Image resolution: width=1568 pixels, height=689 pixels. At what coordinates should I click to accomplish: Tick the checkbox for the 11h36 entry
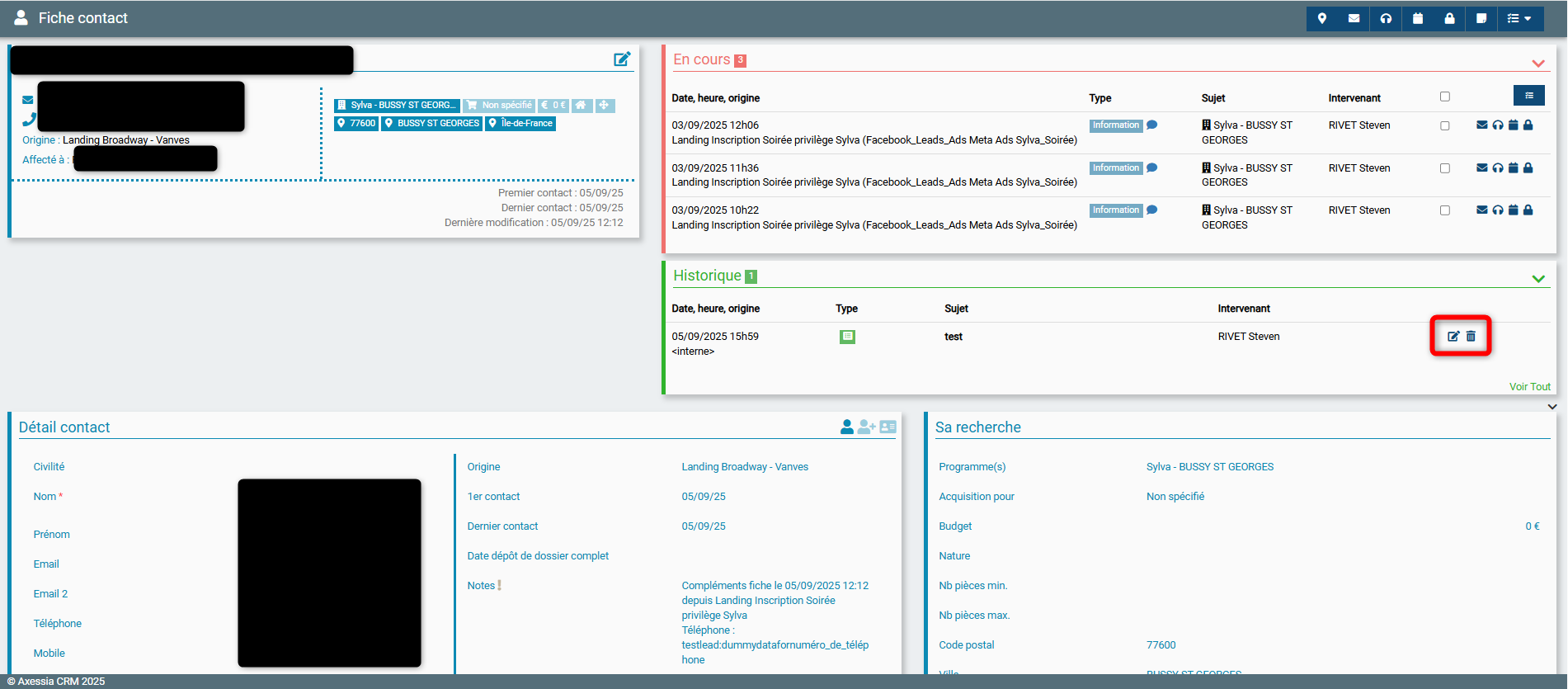[1445, 168]
